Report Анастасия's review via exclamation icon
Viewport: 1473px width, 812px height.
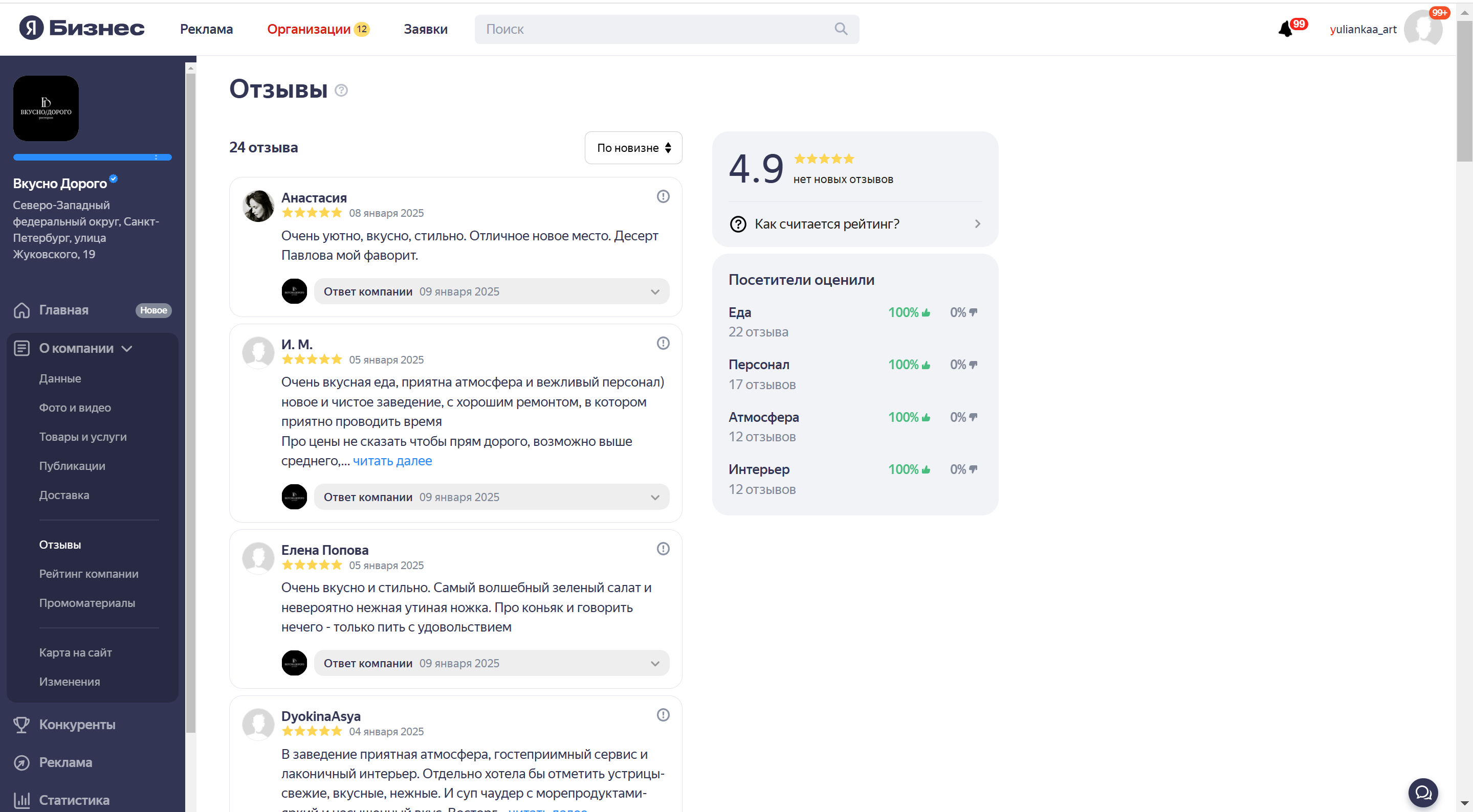(663, 196)
